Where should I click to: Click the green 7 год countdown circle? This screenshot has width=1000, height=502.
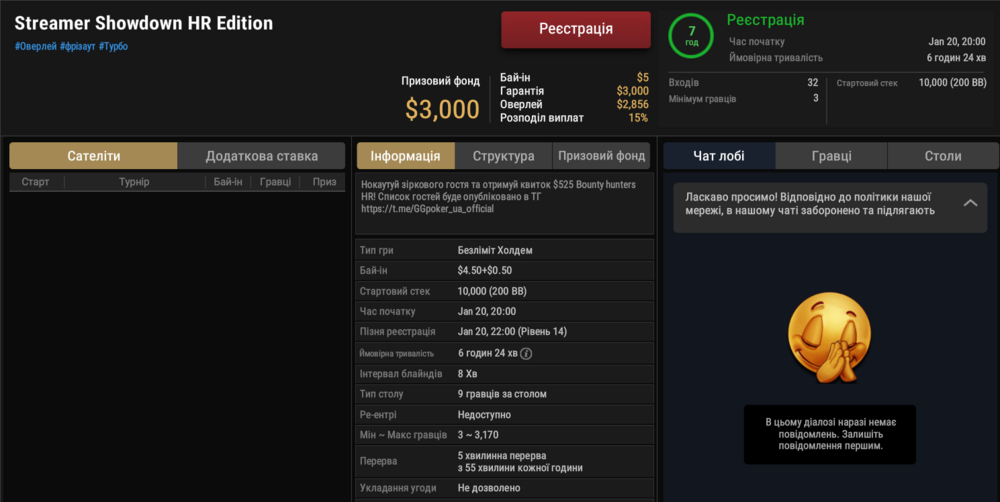tap(691, 36)
